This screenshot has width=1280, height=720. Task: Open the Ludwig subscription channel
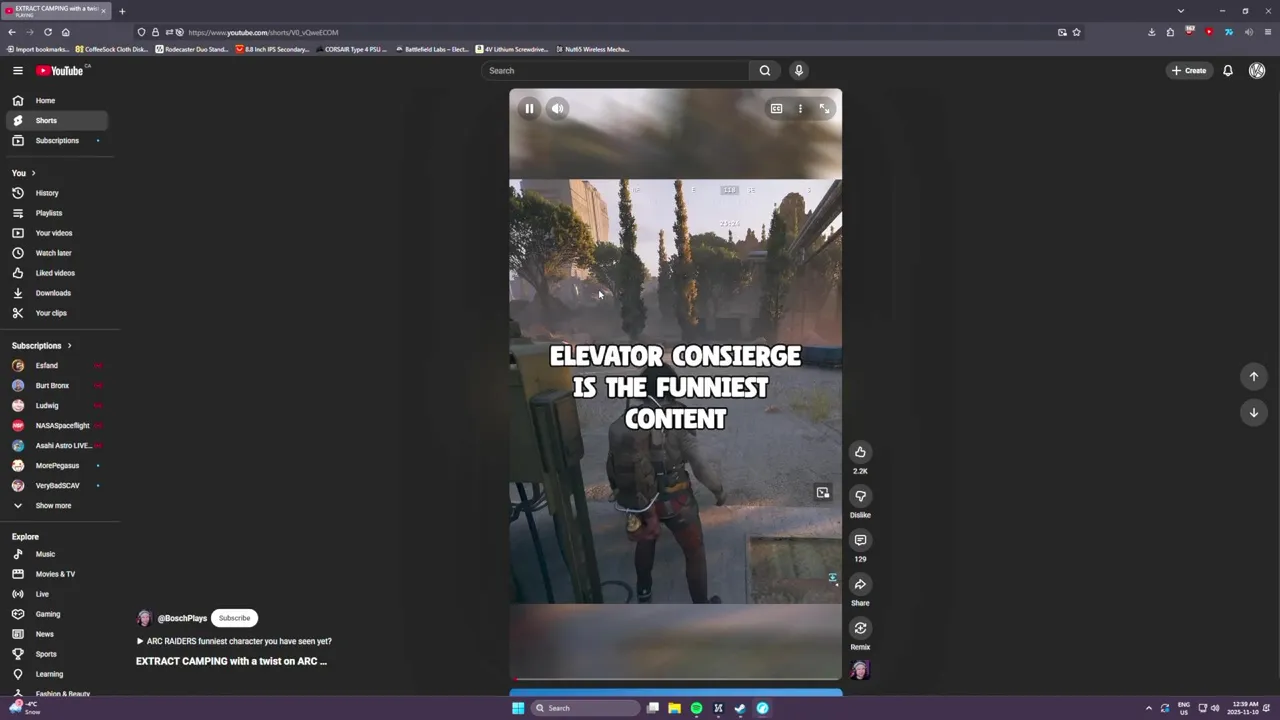click(56, 405)
